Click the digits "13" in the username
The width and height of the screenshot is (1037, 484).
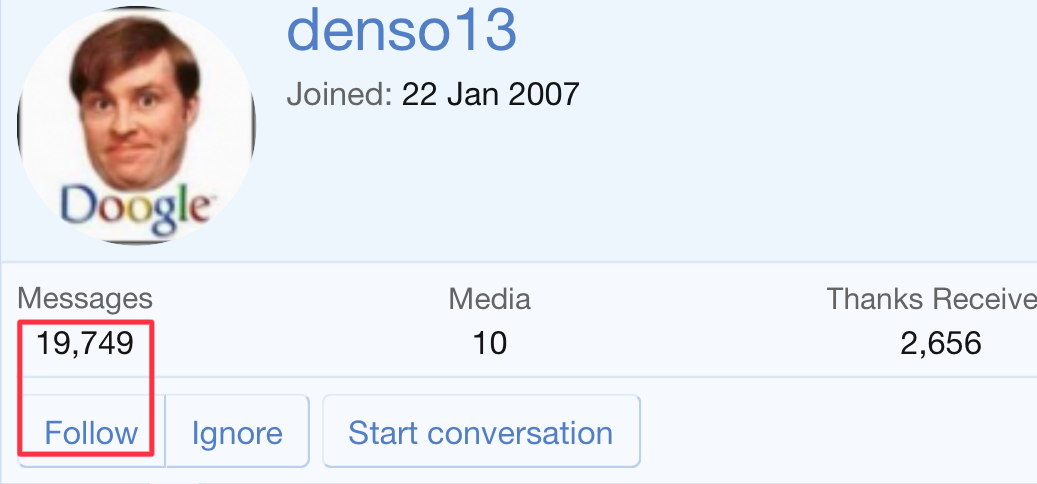(489, 32)
